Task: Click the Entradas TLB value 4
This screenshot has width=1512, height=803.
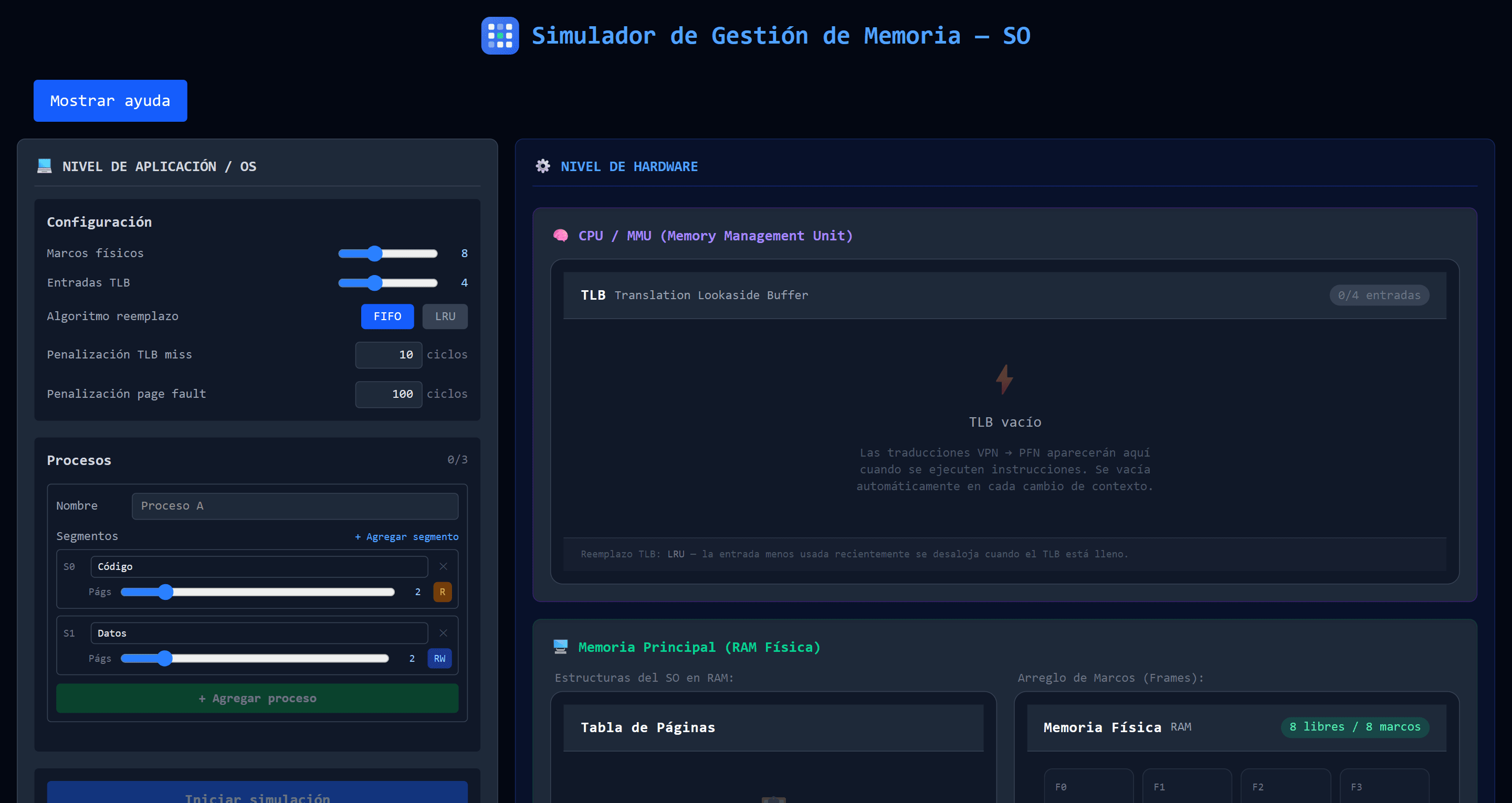Action: 464,283
